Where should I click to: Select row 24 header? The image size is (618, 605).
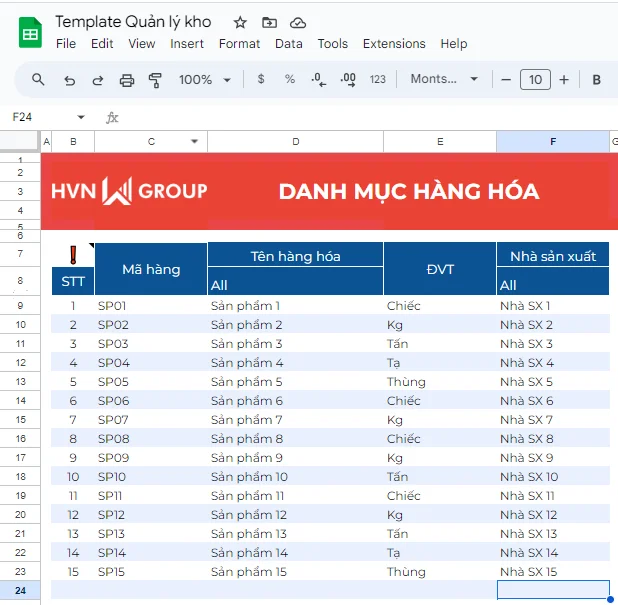coord(20,590)
